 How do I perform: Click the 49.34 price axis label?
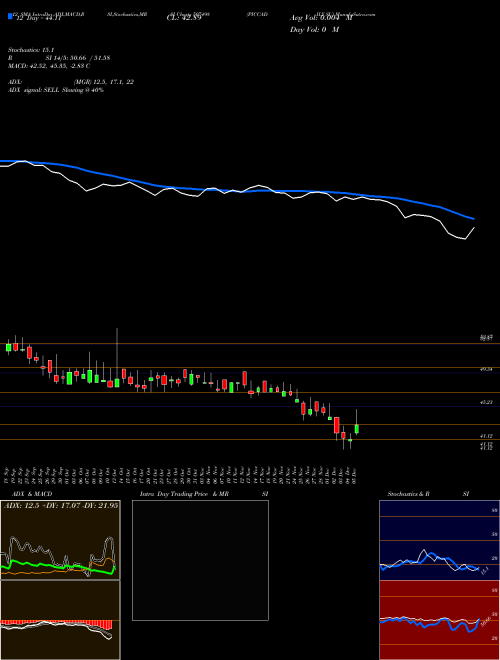point(486,368)
